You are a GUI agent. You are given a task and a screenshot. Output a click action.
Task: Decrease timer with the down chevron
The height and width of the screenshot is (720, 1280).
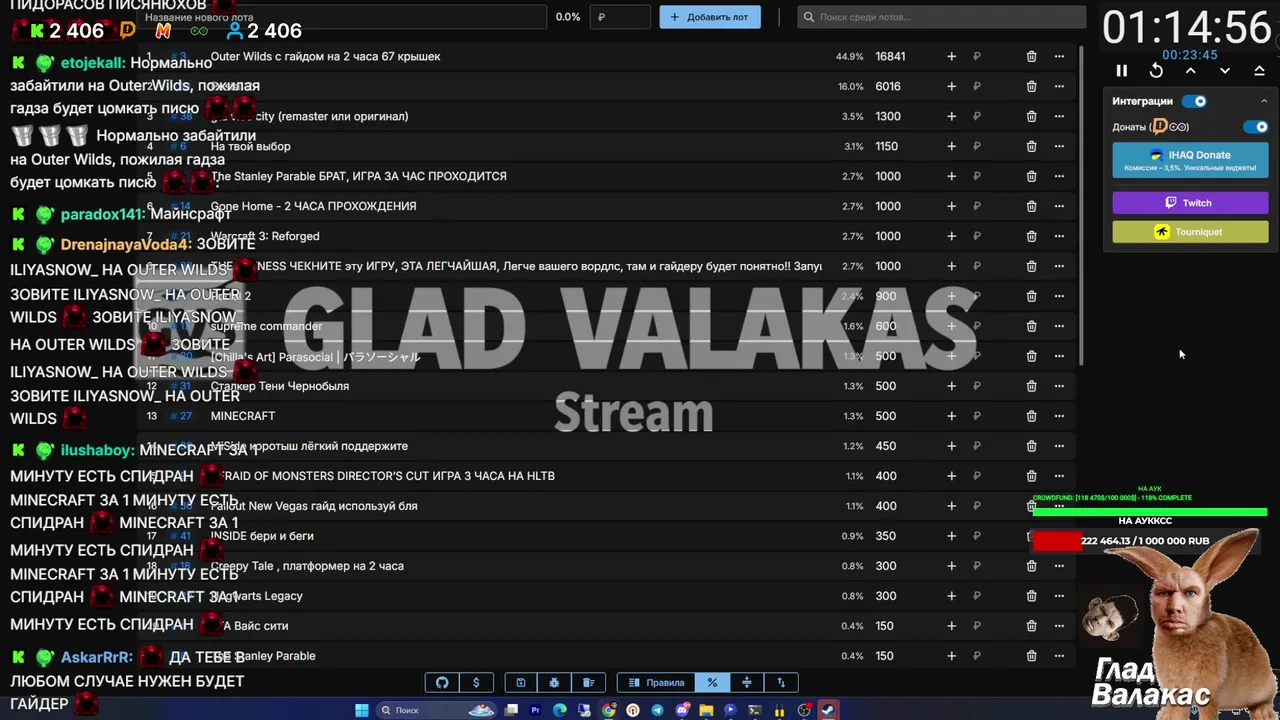tap(1225, 71)
